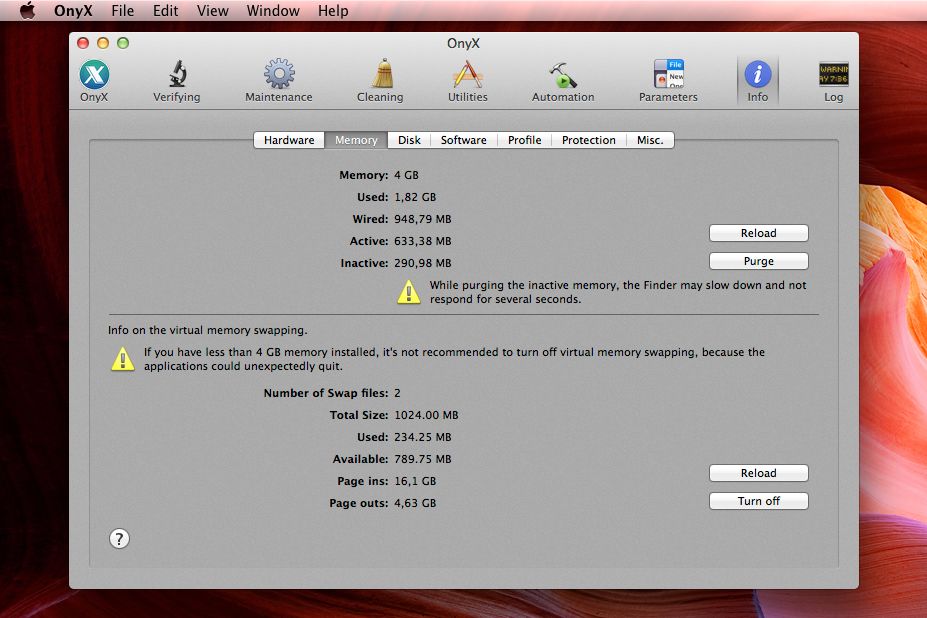Switch to the Software tab

[464, 140]
